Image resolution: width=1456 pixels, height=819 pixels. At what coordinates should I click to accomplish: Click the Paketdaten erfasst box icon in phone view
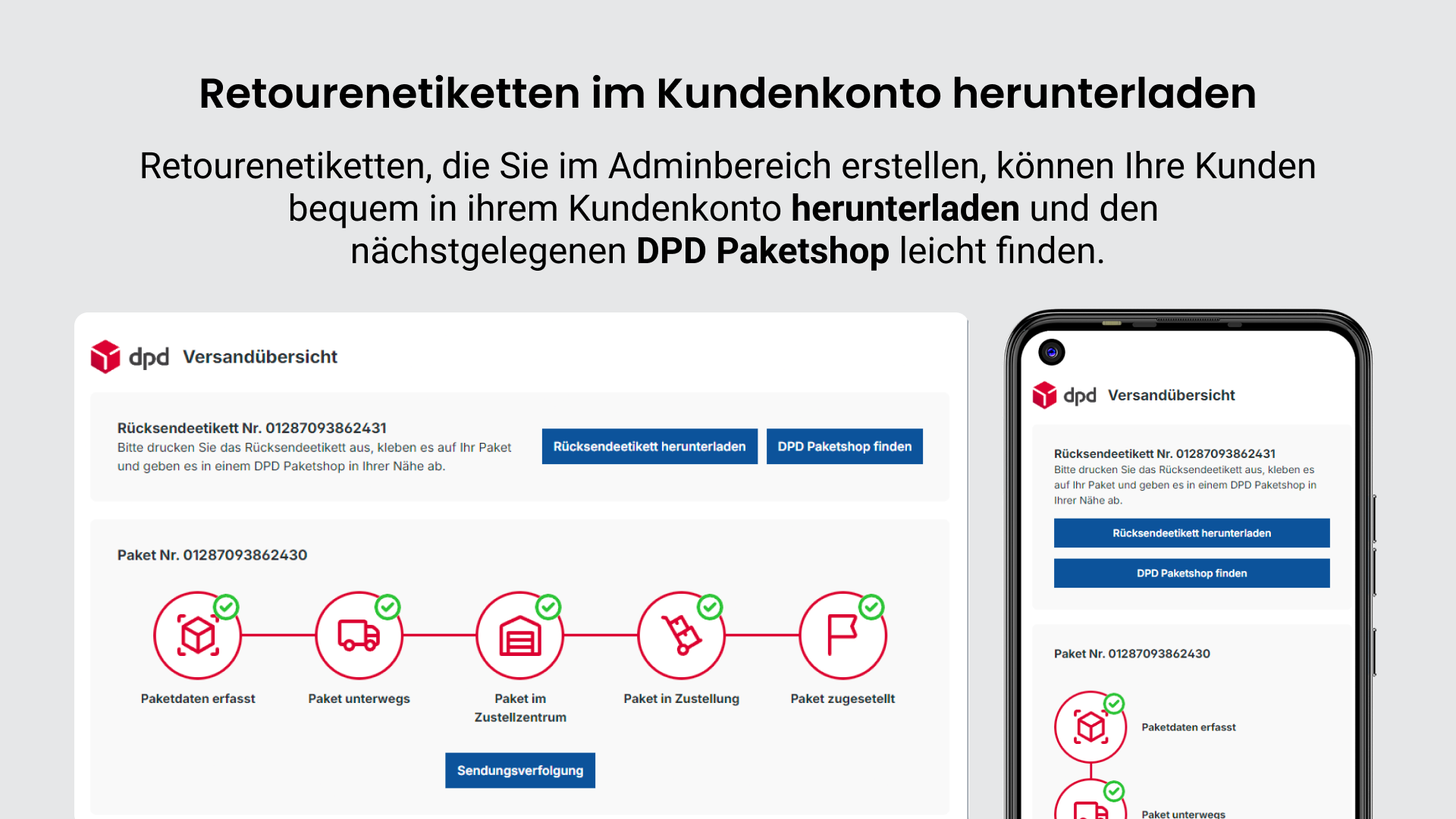click(x=1090, y=727)
